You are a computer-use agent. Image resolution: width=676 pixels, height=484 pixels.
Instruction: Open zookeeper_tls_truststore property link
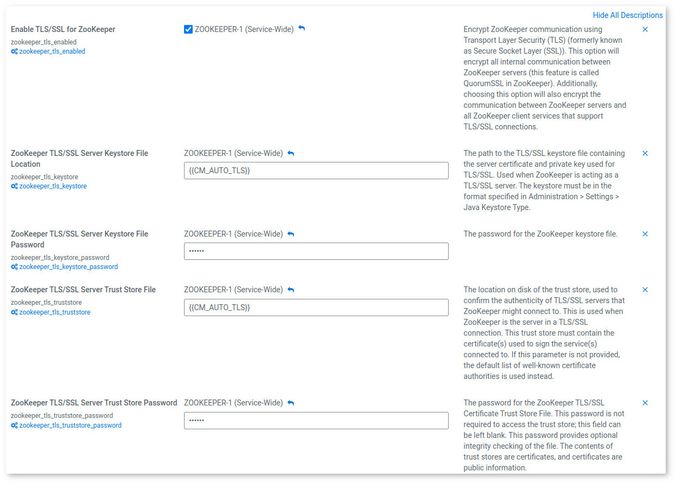[55, 312]
